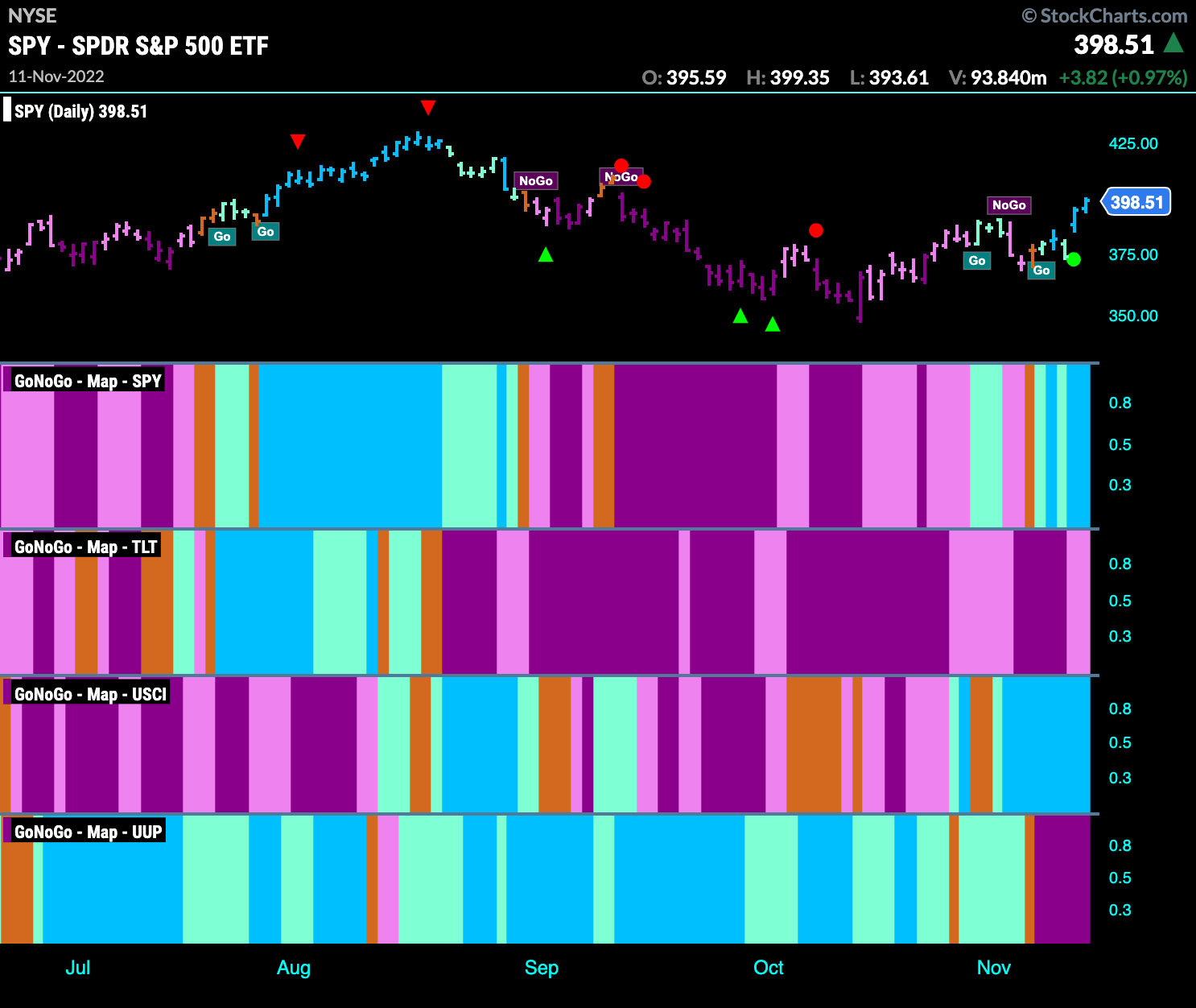Click the high price 399.35
This screenshot has width=1196, height=1008.
799,77
